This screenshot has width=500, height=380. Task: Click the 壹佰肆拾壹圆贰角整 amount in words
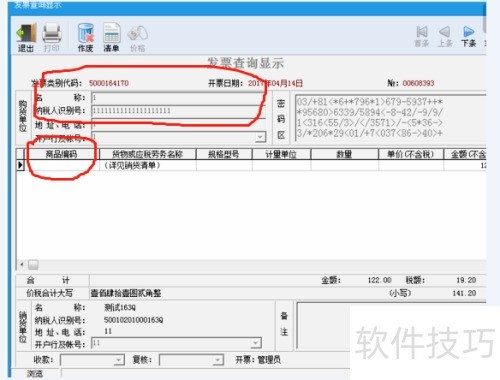[x=126, y=293]
